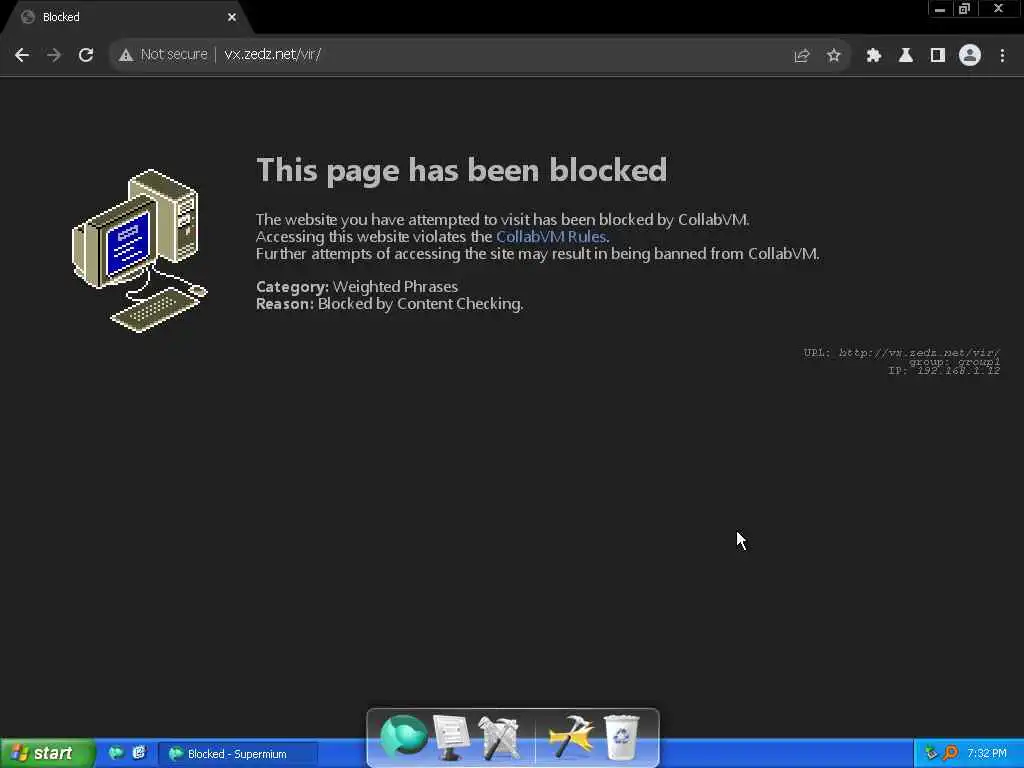Click the 'This page has been blocked' heading
The image size is (1024, 768).
[x=462, y=170]
